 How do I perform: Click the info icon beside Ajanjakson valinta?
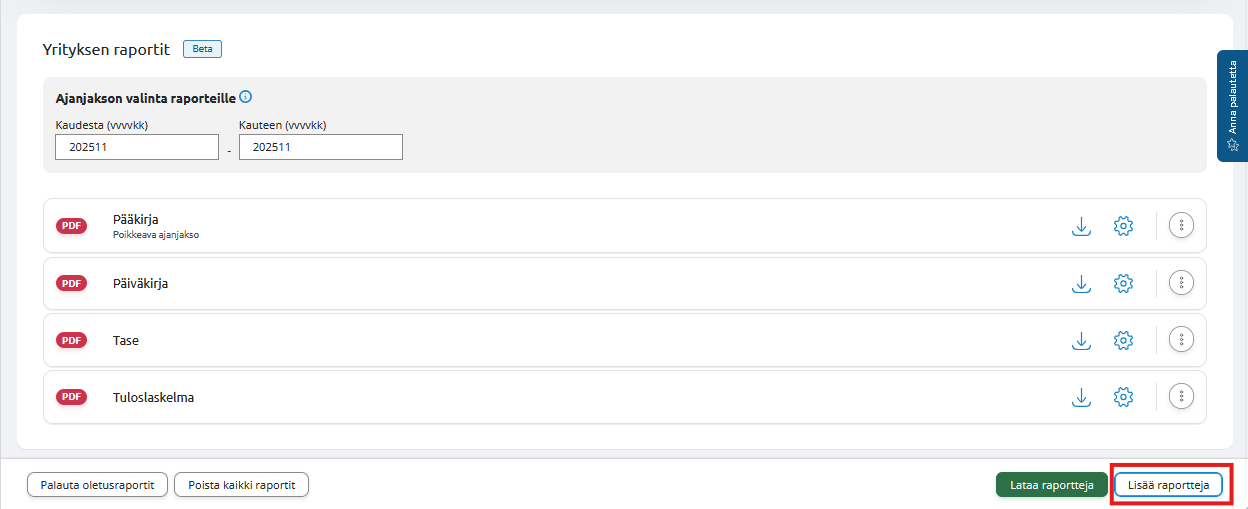pyautogui.click(x=246, y=98)
